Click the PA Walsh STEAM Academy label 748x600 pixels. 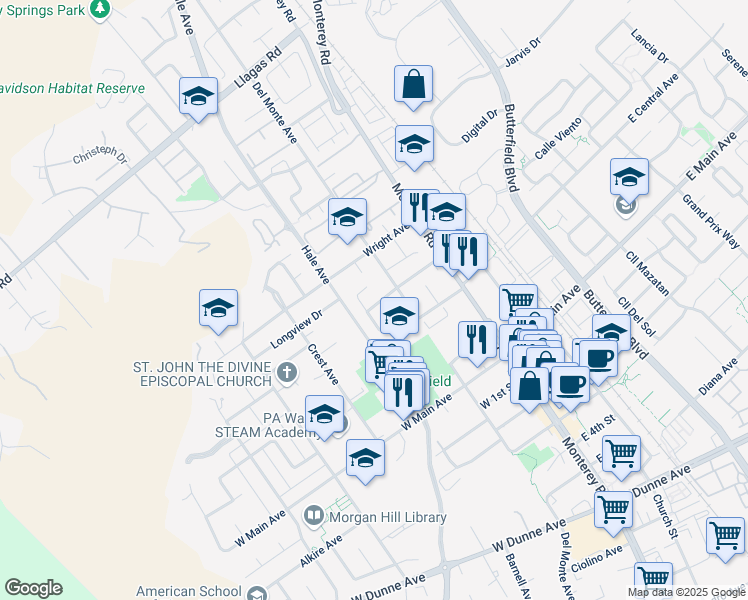pyautogui.click(x=266, y=425)
